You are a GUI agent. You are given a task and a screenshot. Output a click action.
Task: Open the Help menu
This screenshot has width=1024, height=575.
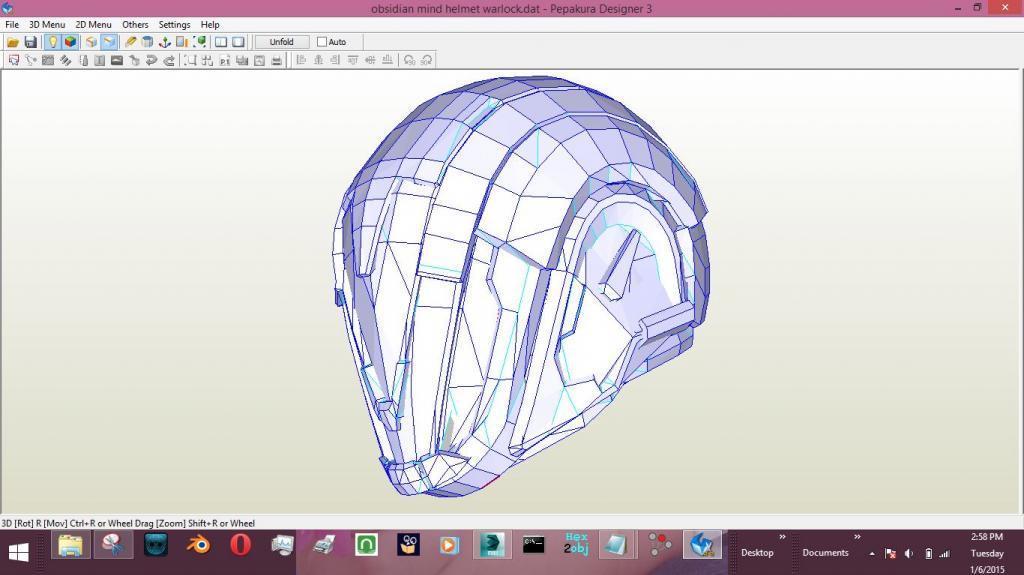coord(210,24)
